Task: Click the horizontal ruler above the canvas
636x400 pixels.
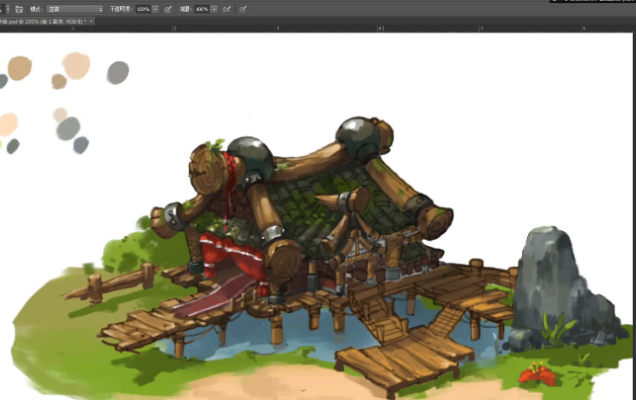Action: coord(300,28)
